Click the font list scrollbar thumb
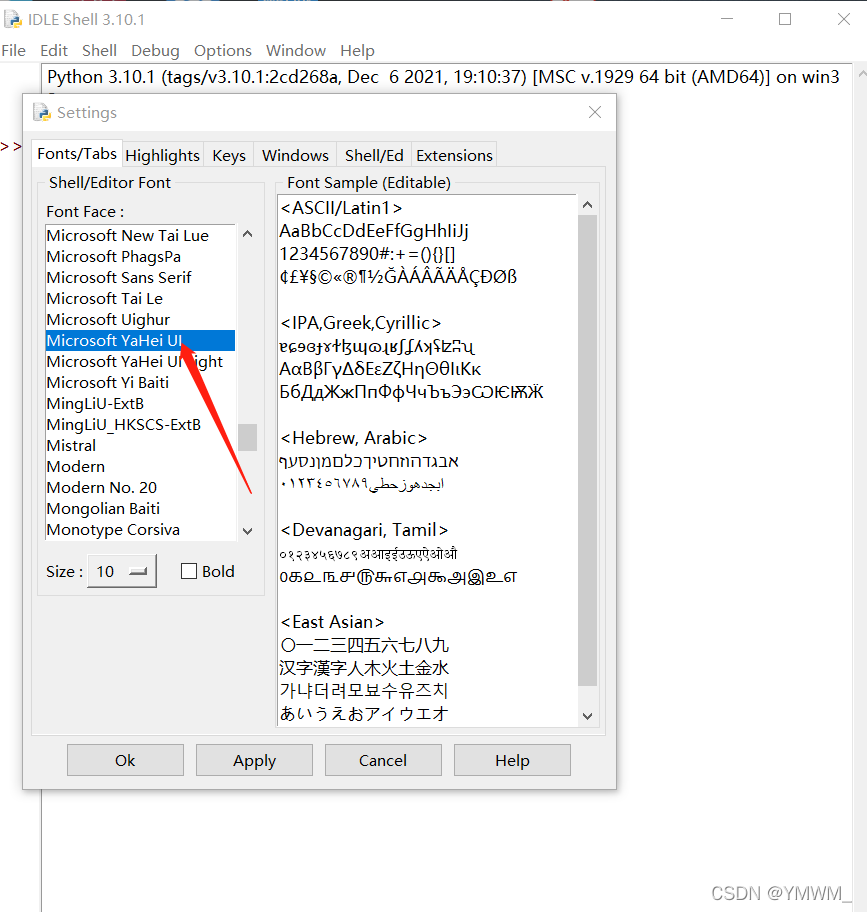Image resolution: width=867 pixels, height=912 pixels. click(x=248, y=437)
